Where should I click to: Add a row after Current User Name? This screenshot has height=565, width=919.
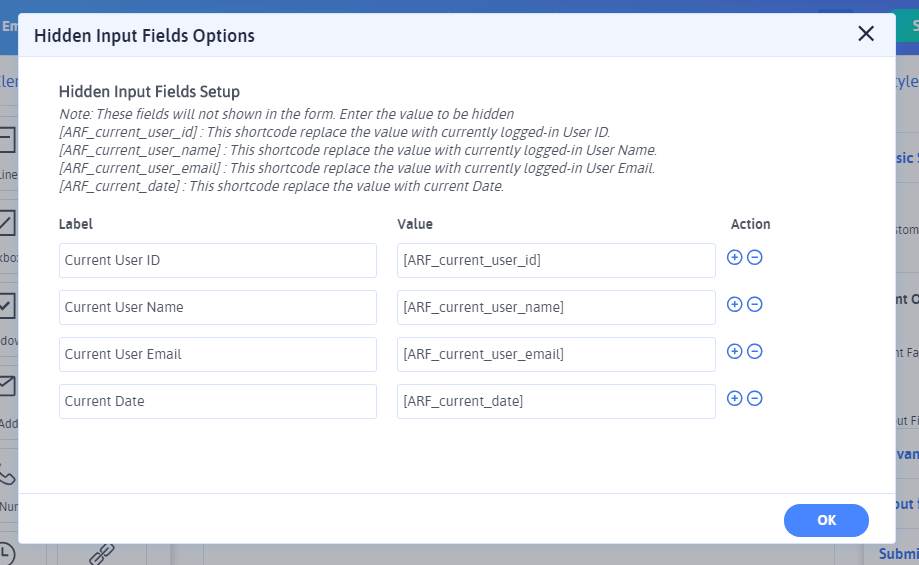click(734, 304)
